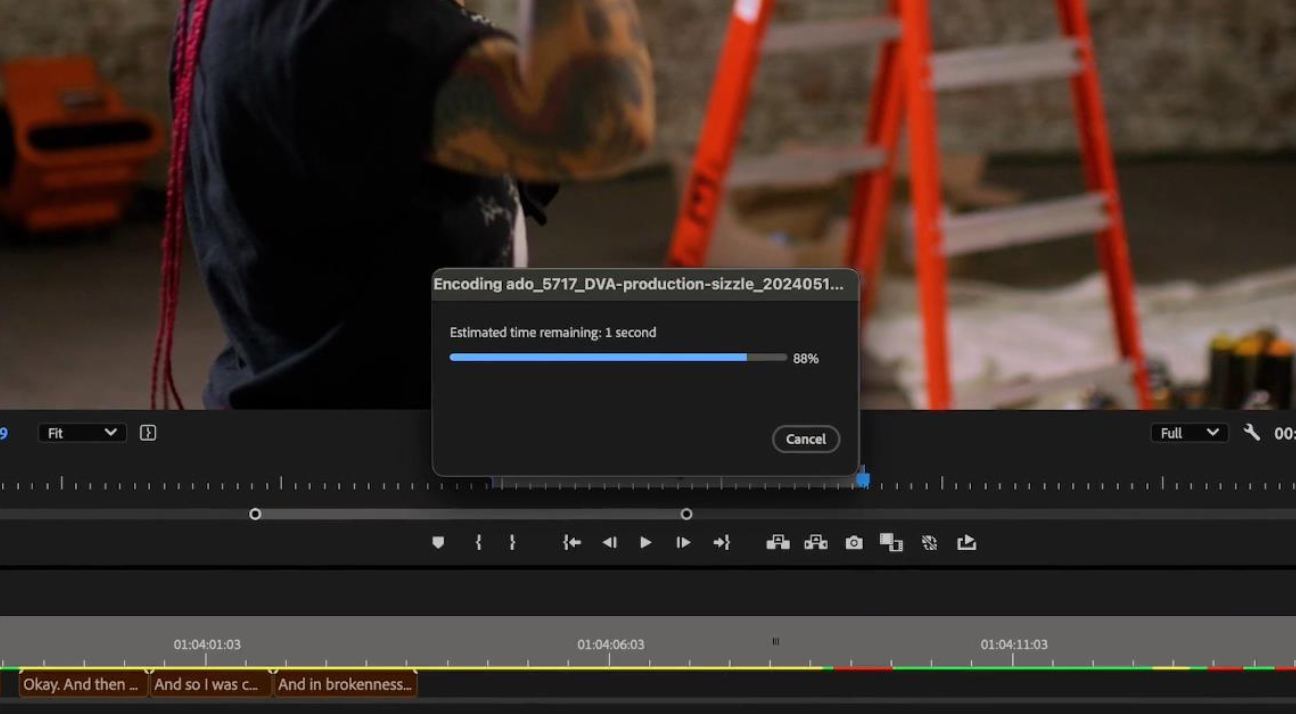The image size is (1296, 714).
Task: Click the Step Back one frame control
Action: pos(609,542)
